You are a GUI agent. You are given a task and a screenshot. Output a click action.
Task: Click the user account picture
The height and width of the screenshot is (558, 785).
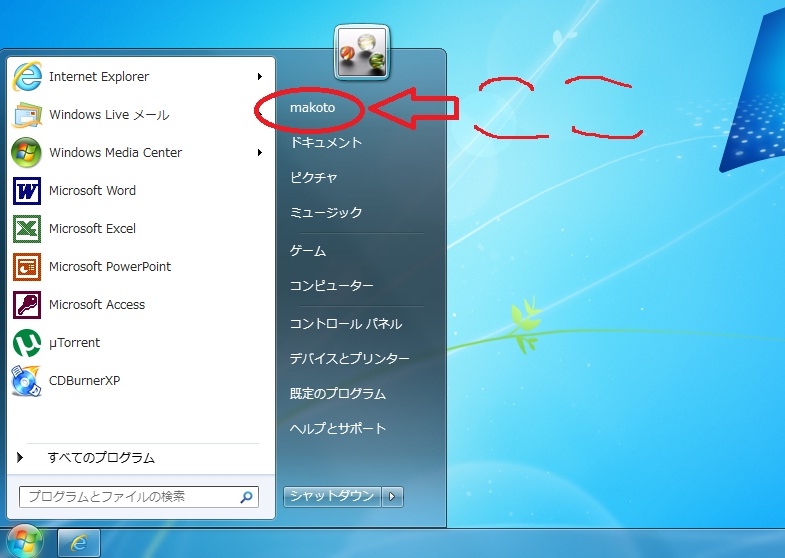coord(361,53)
